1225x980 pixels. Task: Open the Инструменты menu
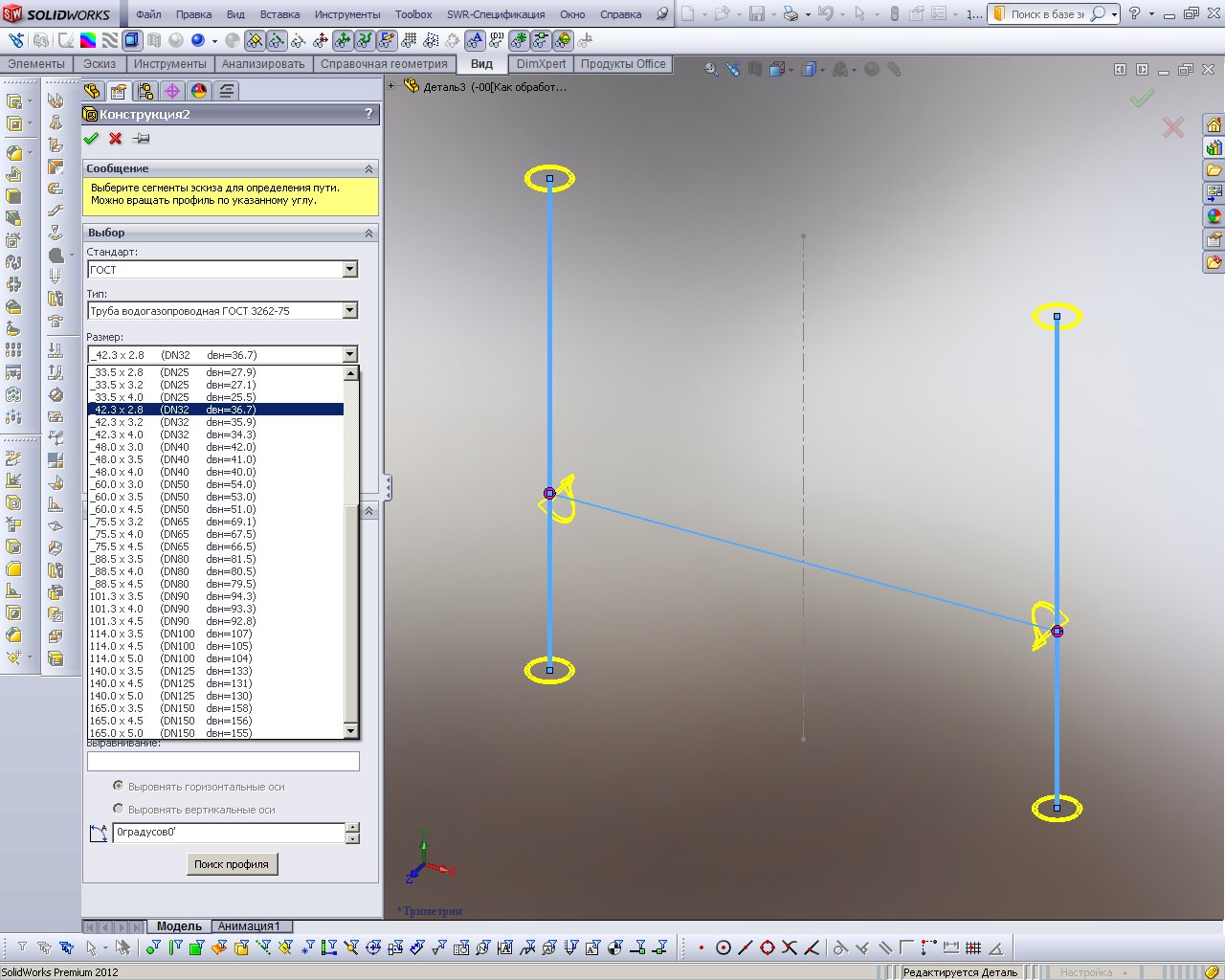346,14
